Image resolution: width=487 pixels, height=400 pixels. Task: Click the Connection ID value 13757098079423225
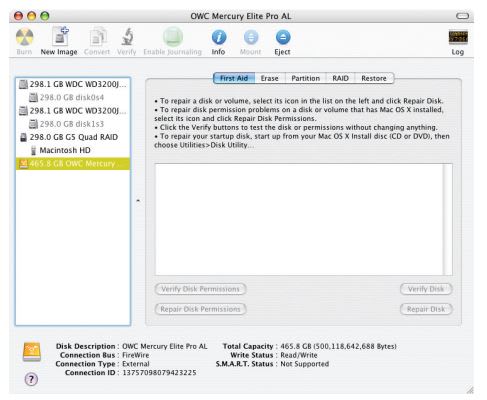coord(159,373)
